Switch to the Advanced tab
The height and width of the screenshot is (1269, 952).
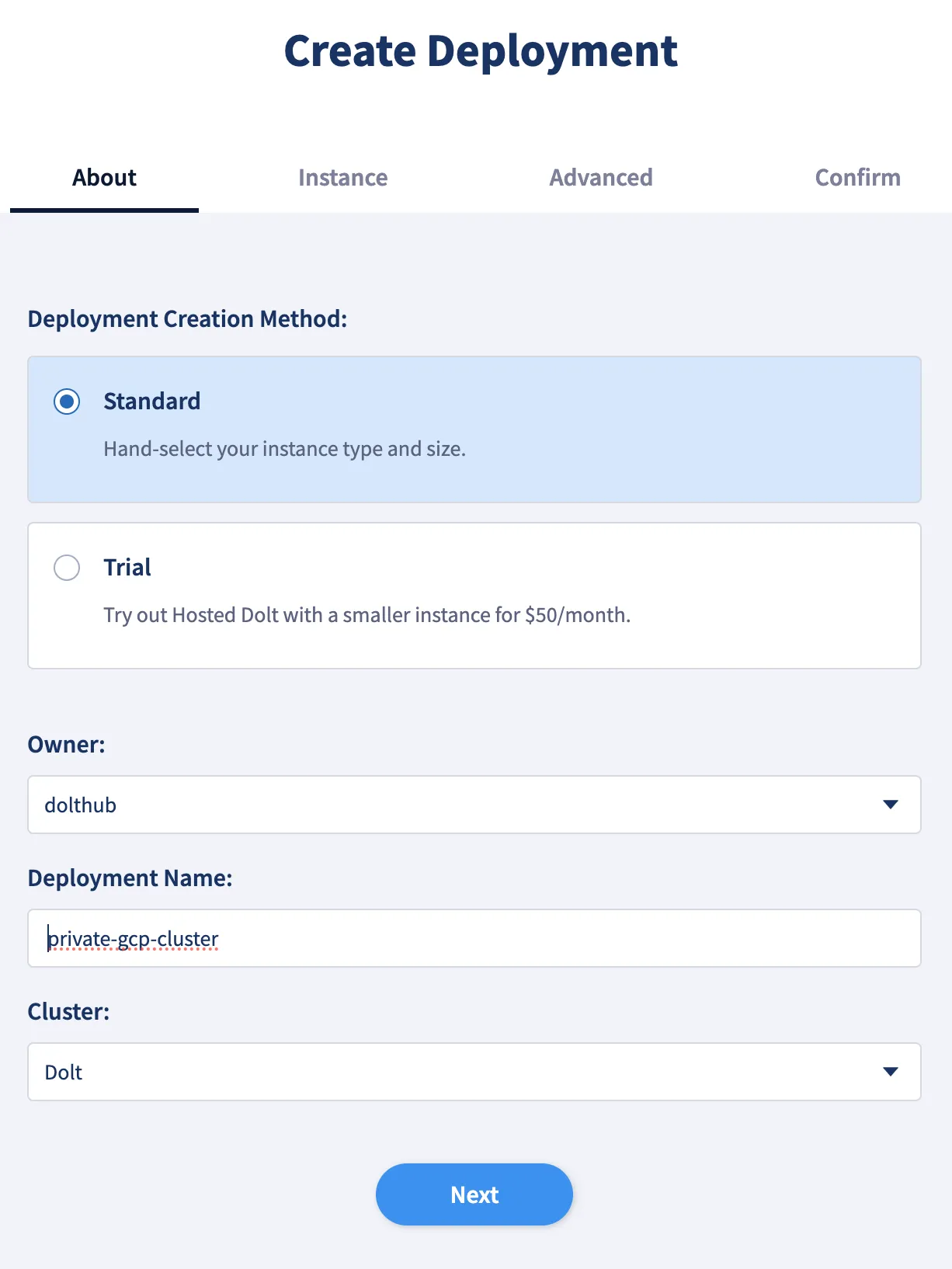(x=600, y=177)
